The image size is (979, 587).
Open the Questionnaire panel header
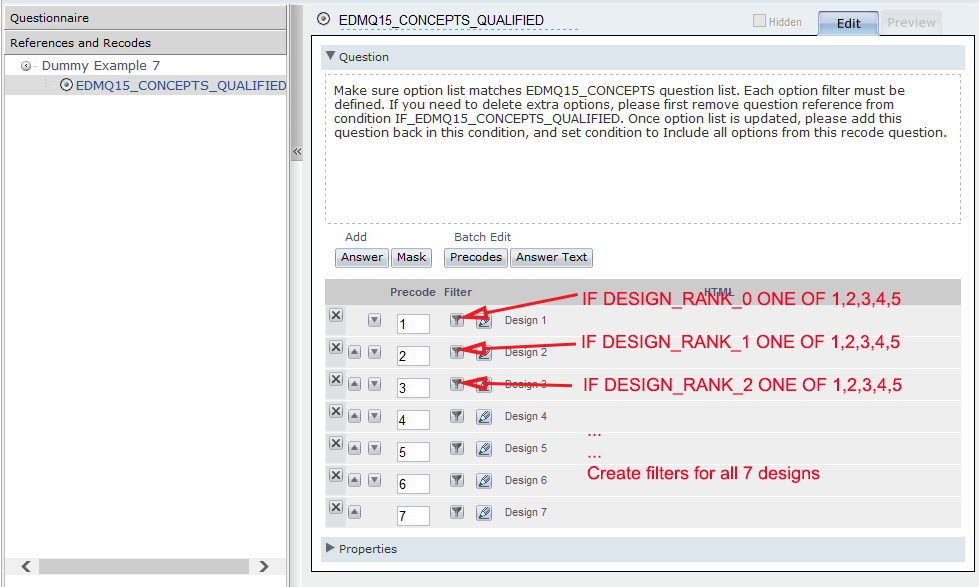click(x=145, y=18)
